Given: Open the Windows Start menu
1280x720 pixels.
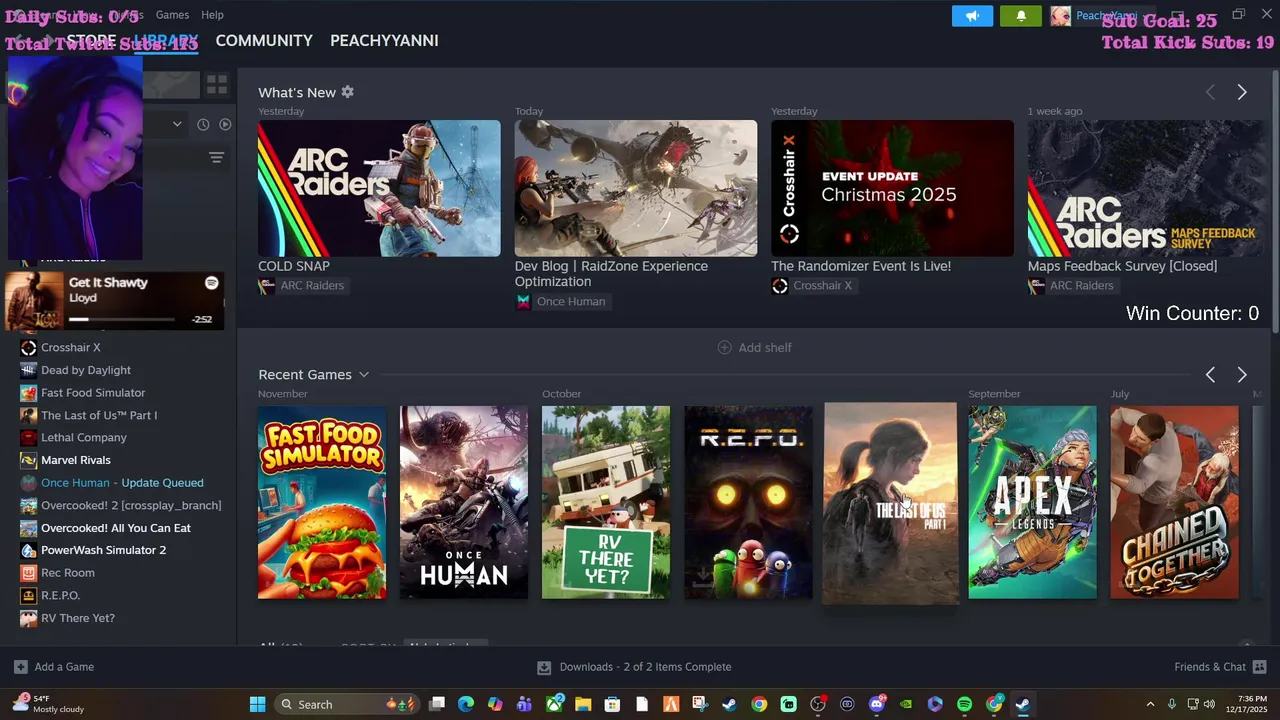Looking at the screenshot, I should click(257, 705).
